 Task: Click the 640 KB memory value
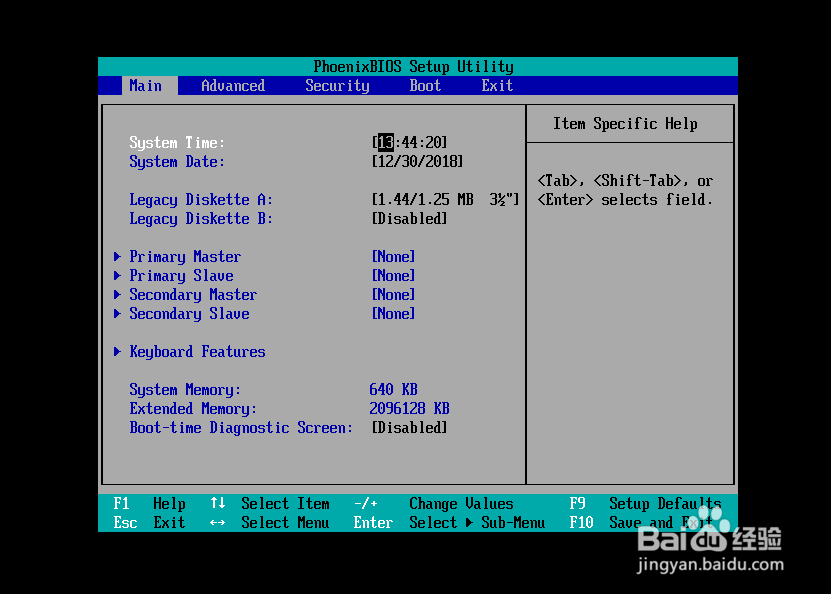pos(393,389)
